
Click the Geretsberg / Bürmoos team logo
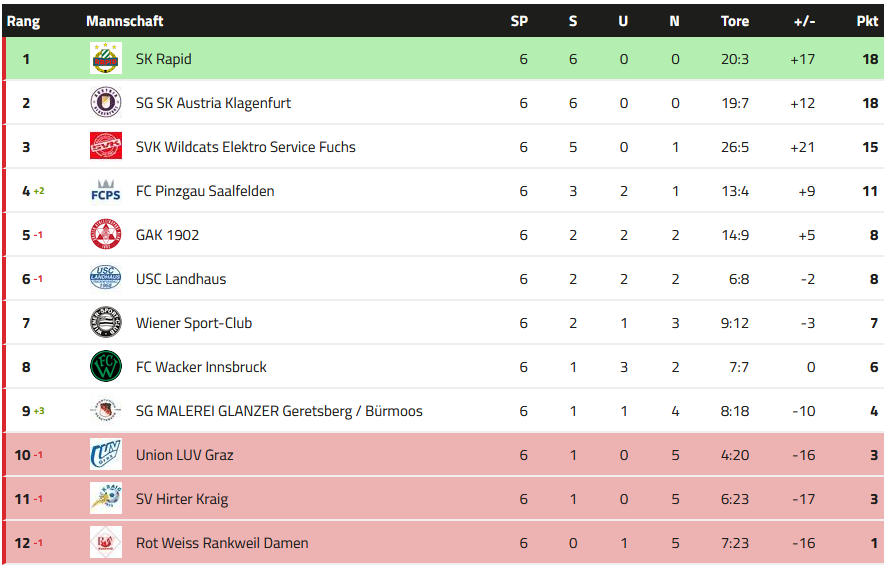tap(105, 411)
